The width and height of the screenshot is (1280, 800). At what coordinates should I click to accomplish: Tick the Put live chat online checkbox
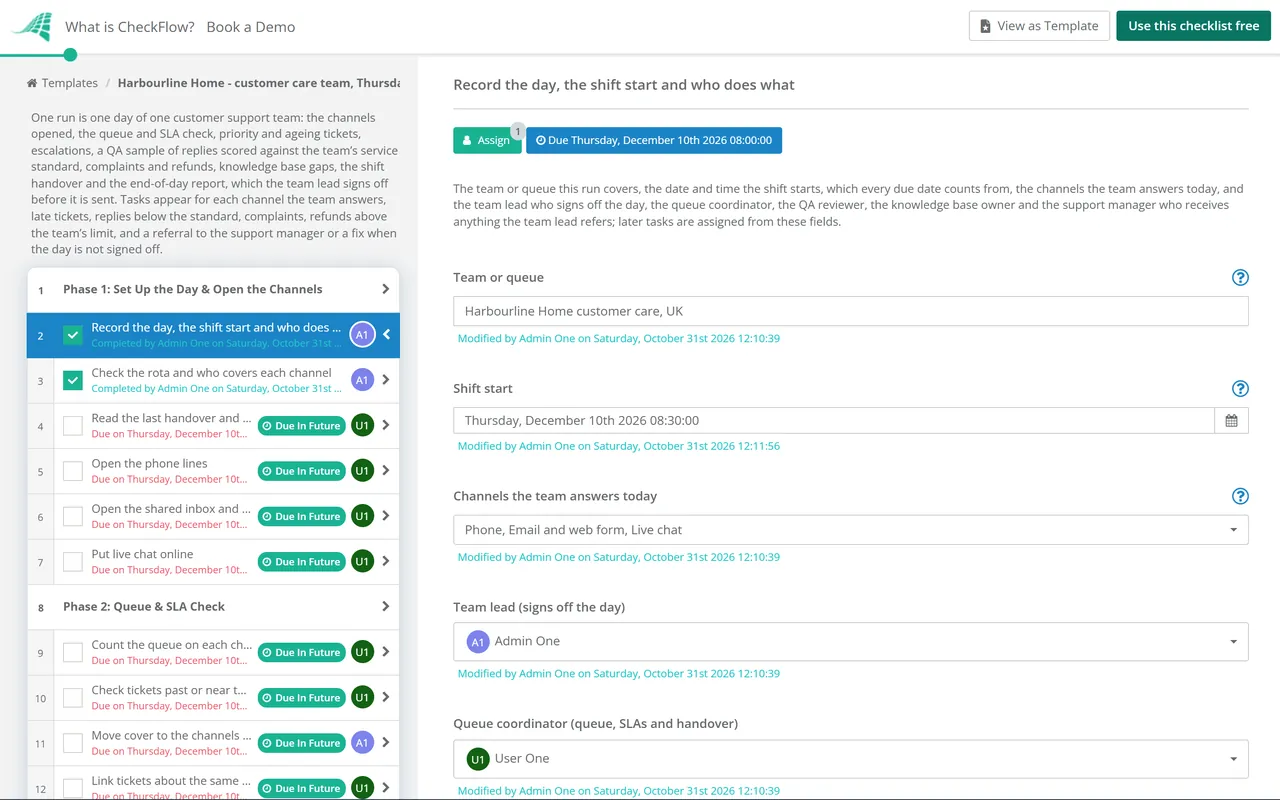(73, 562)
